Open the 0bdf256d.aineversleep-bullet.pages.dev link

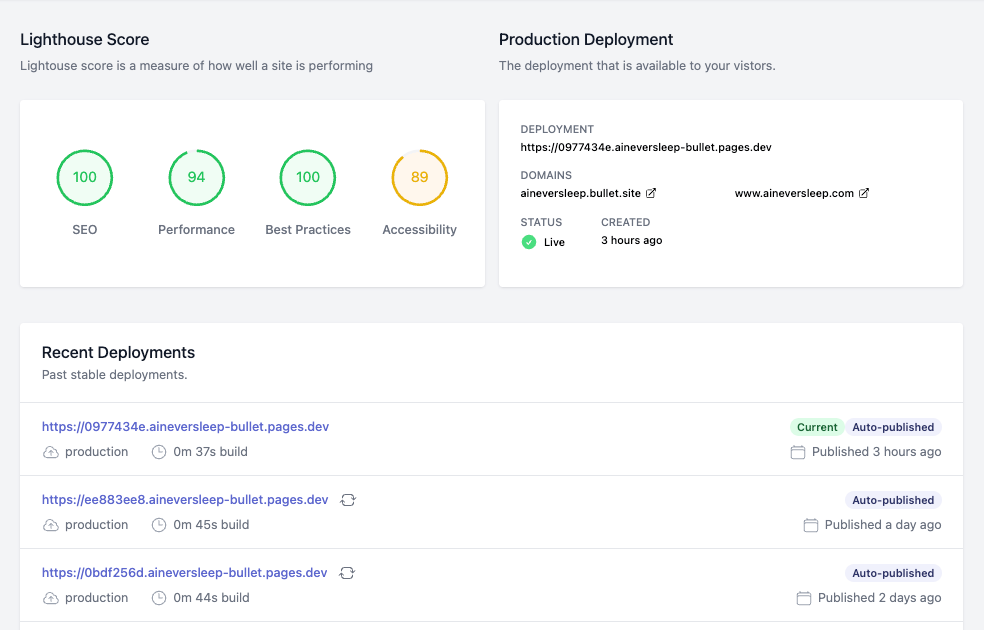tap(184, 573)
